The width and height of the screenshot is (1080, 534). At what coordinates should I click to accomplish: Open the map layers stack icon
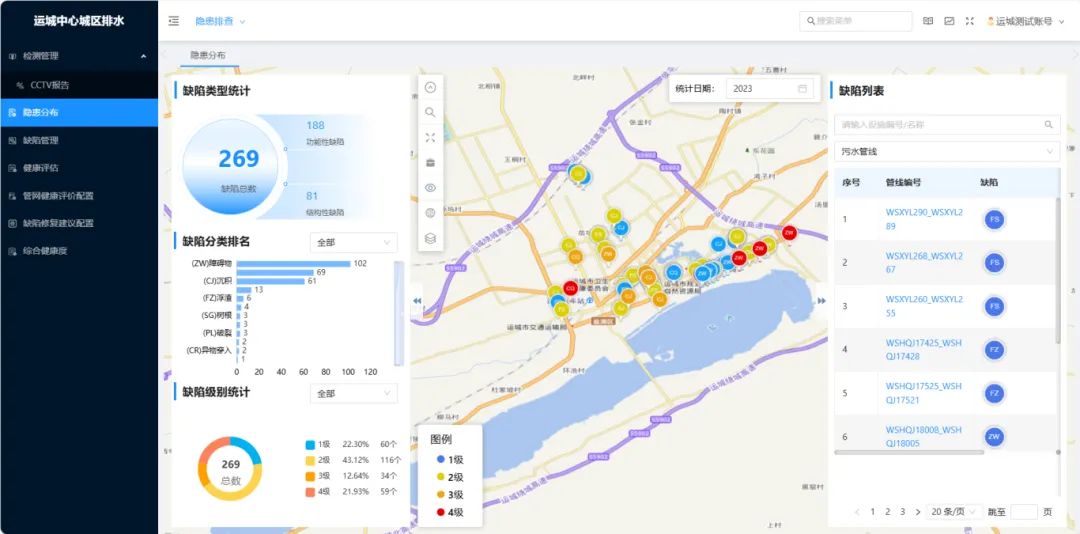(430, 238)
